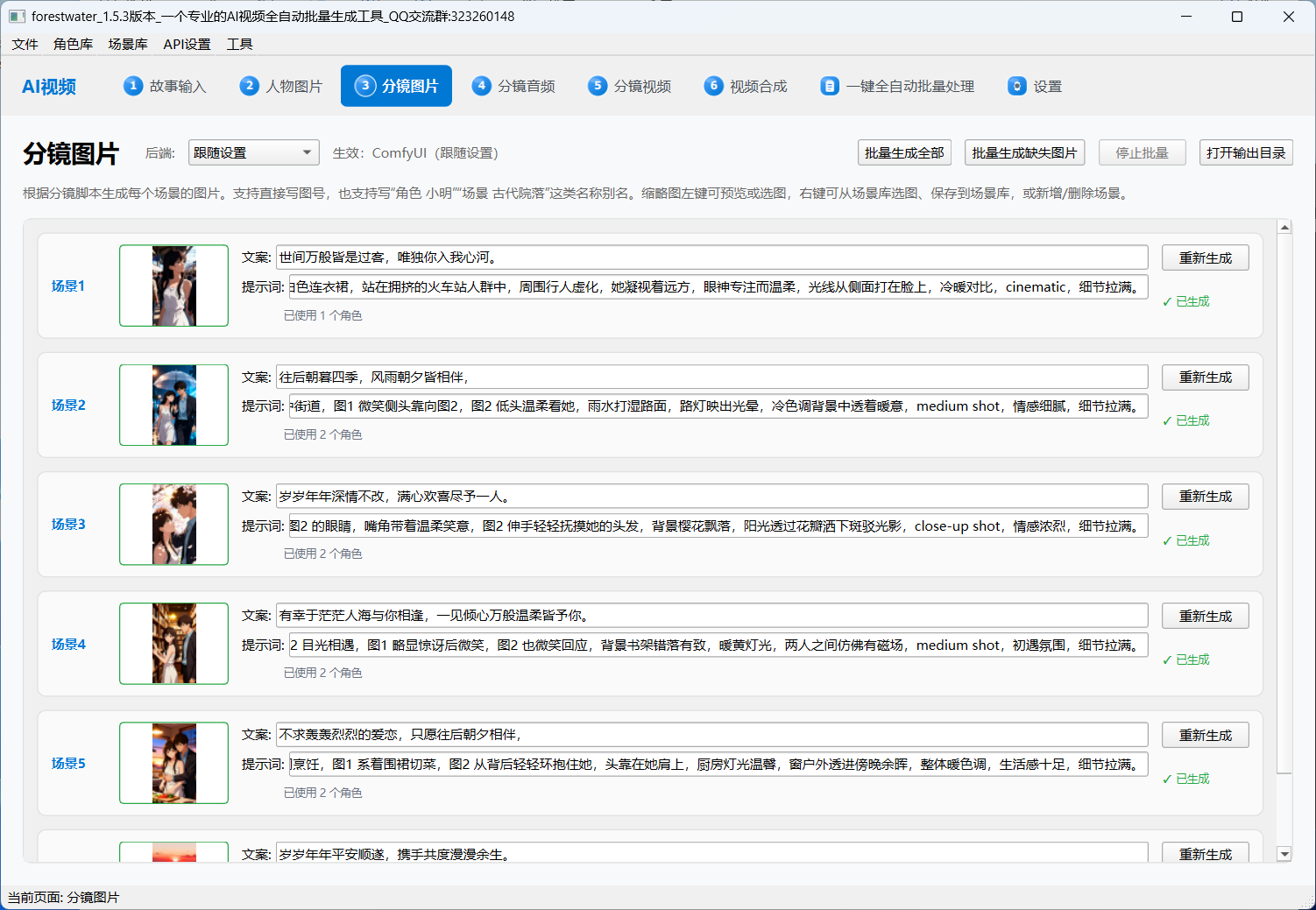Click the forestwater app icon in title bar
1316x910 pixels.
click(17, 17)
